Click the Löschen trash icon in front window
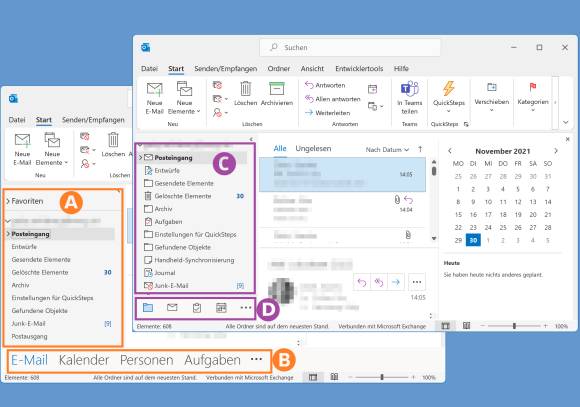This screenshot has height=407, width=580. point(246,93)
